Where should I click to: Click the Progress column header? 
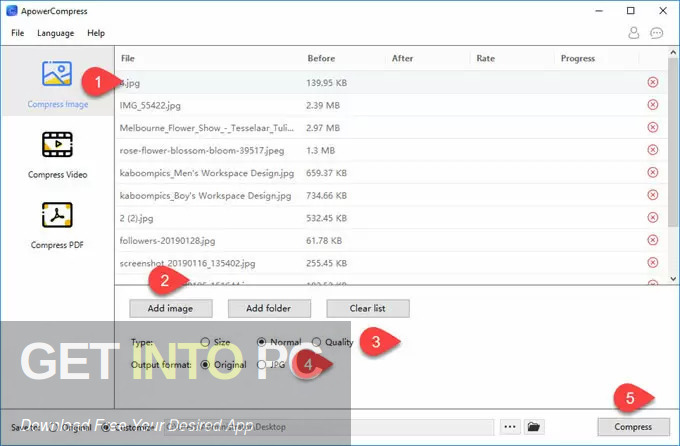tap(578, 59)
